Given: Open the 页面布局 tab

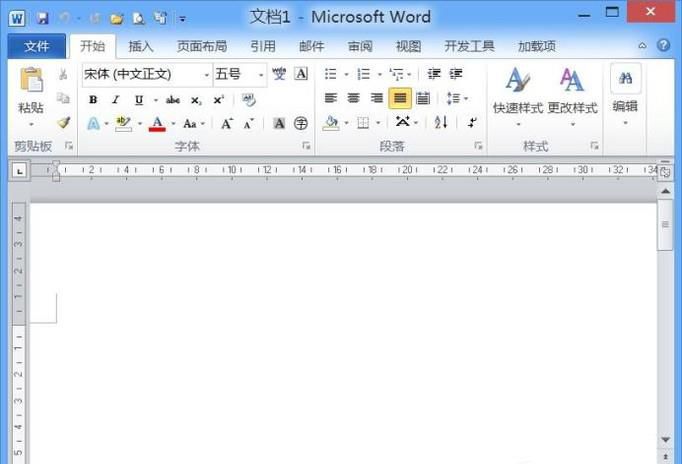Looking at the screenshot, I should coord(202,46).
